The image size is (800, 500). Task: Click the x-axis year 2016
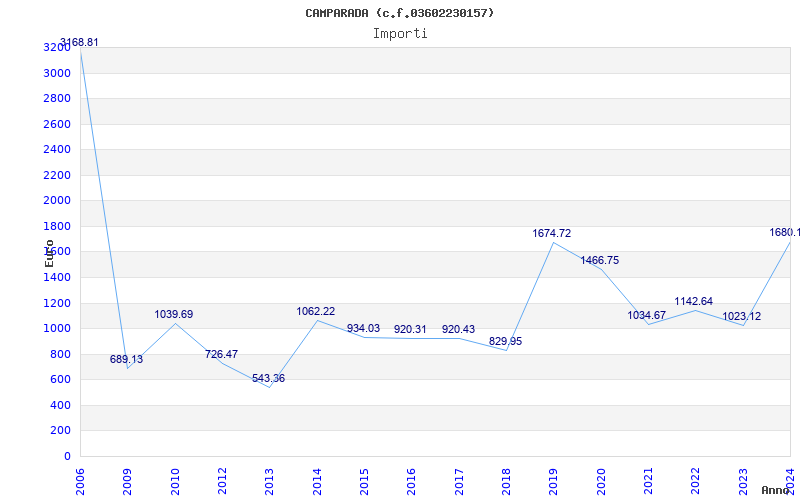pyautogui.click(x=411, y=482)
